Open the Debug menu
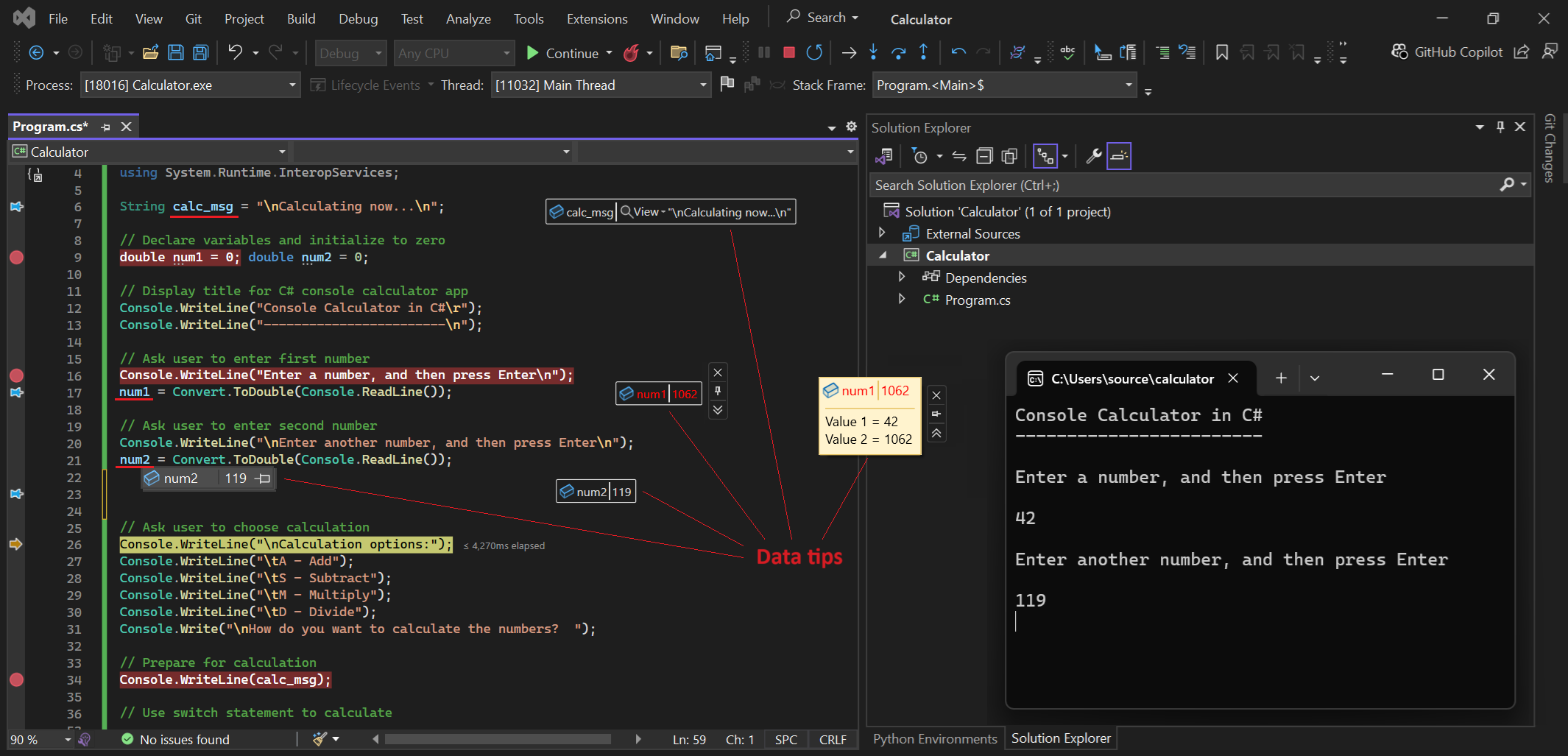The image size is (1568, 756). tap(359, 18)
